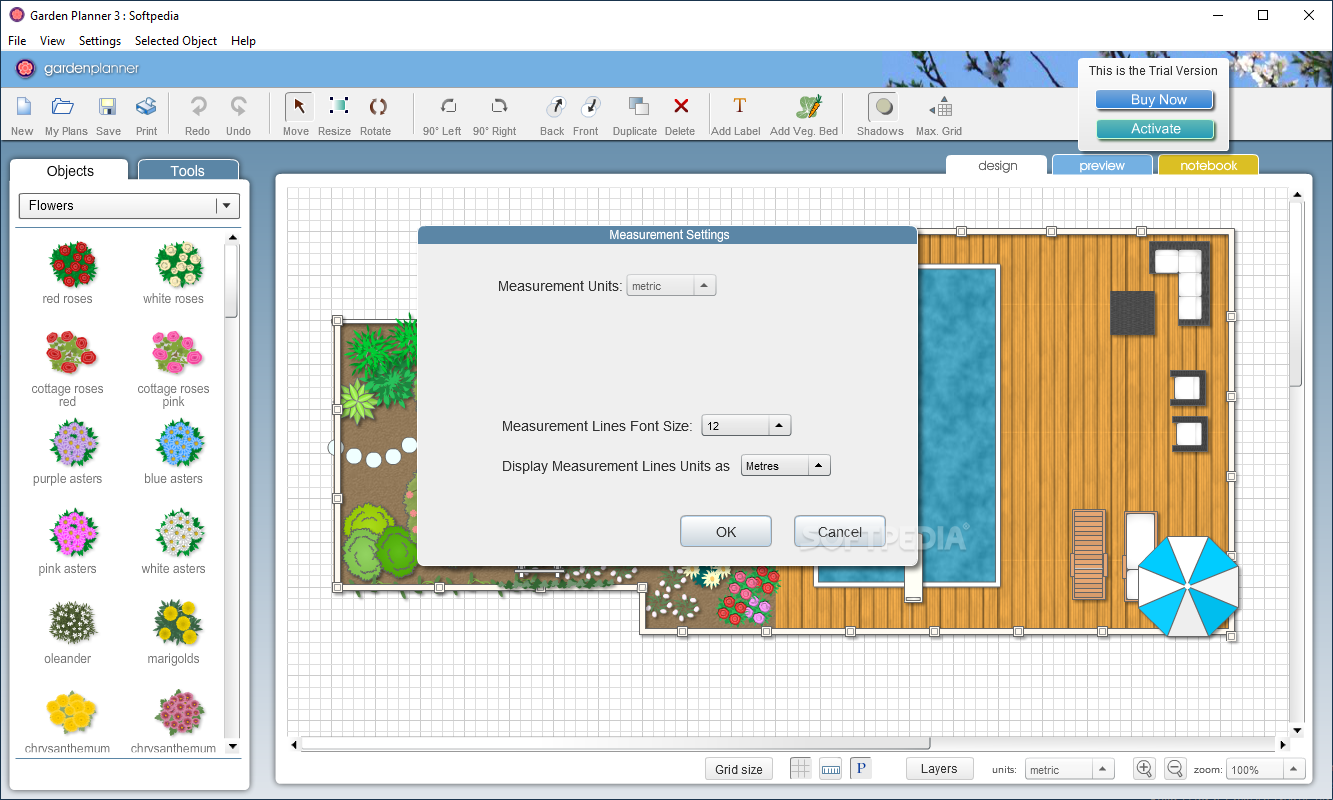Bring object to Front
The image size is (1333, 800).
[590, 106]
